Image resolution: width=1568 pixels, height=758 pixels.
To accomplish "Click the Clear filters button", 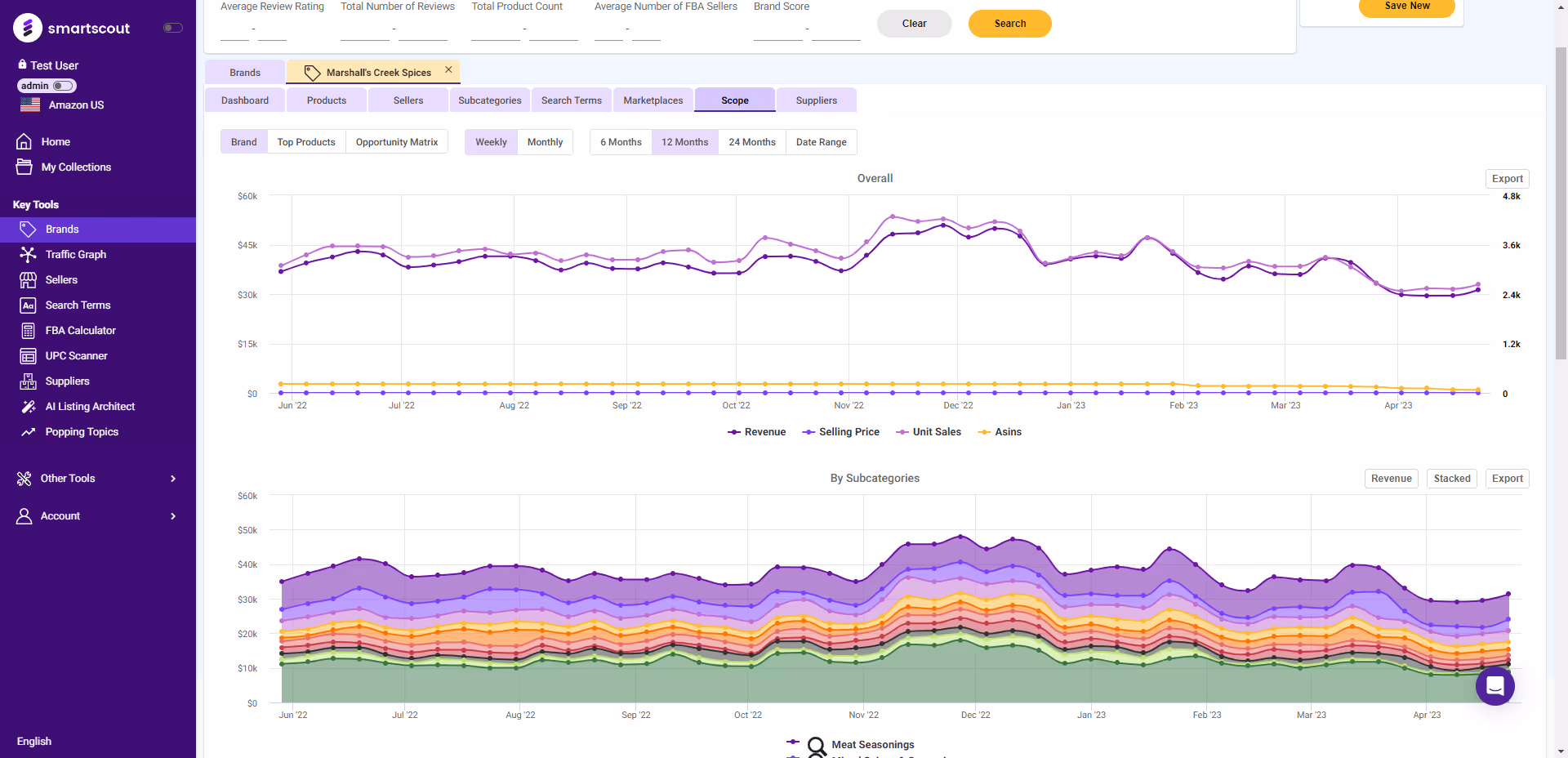I will click(x=915, y=24).
